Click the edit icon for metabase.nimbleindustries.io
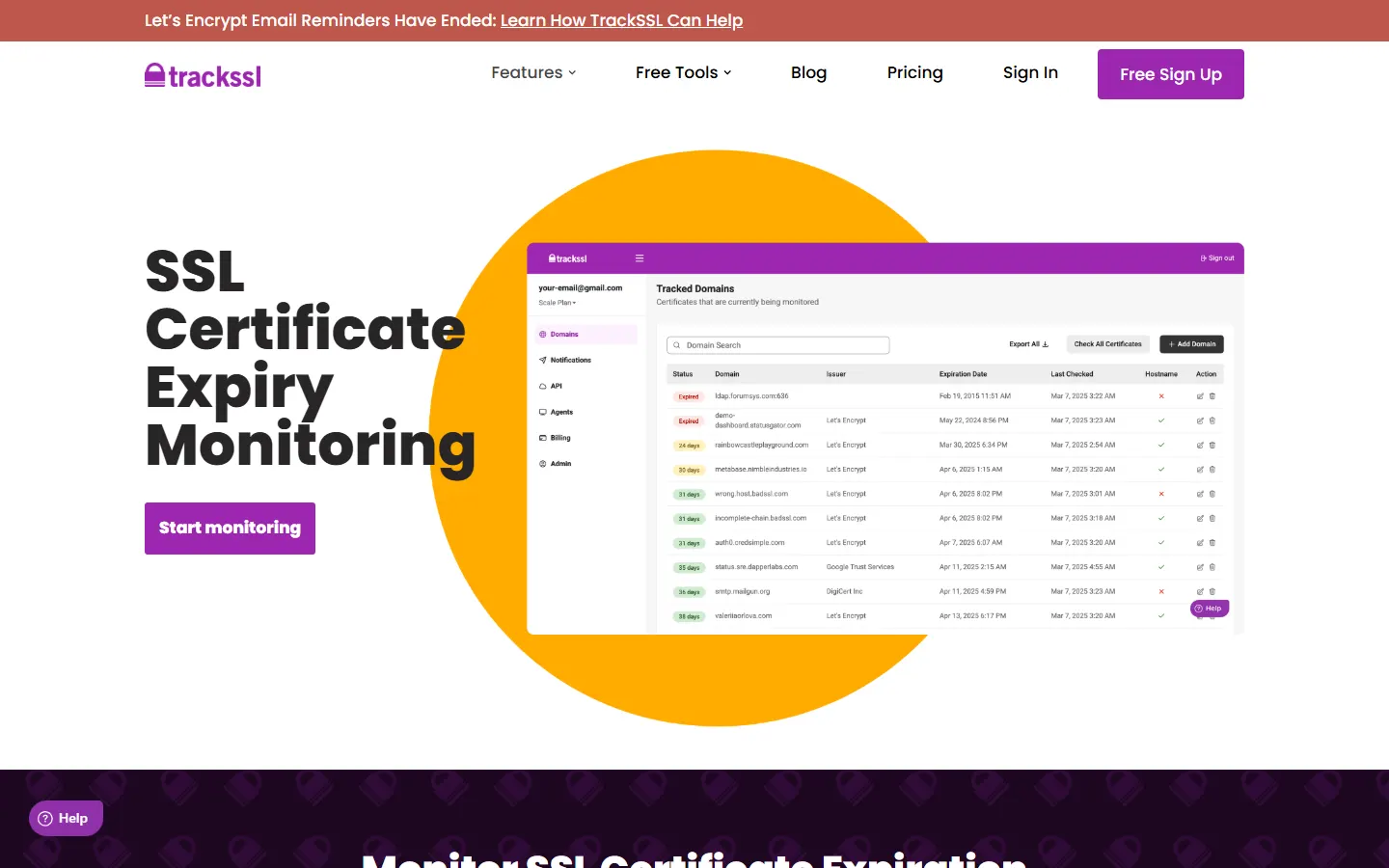Screen dimensions: 1389x868 coord(1200,470)
